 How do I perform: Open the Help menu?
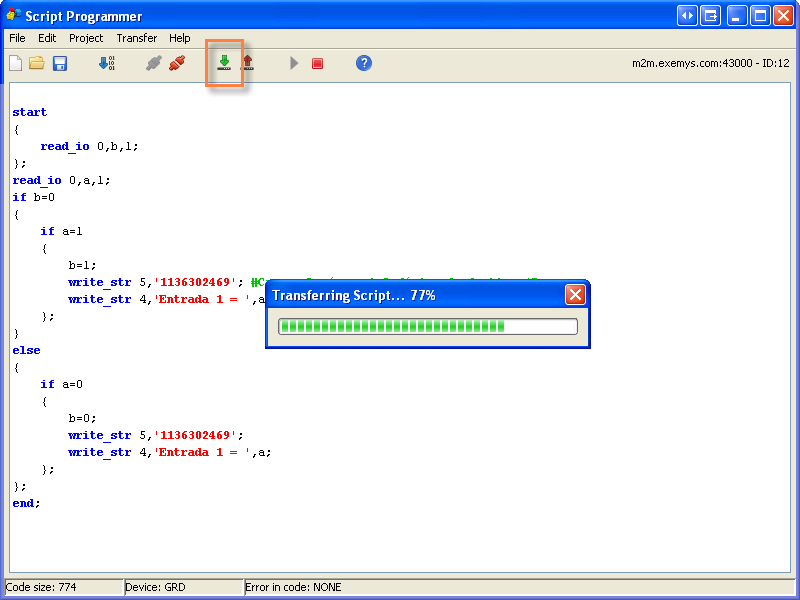[x=180, y=38]
